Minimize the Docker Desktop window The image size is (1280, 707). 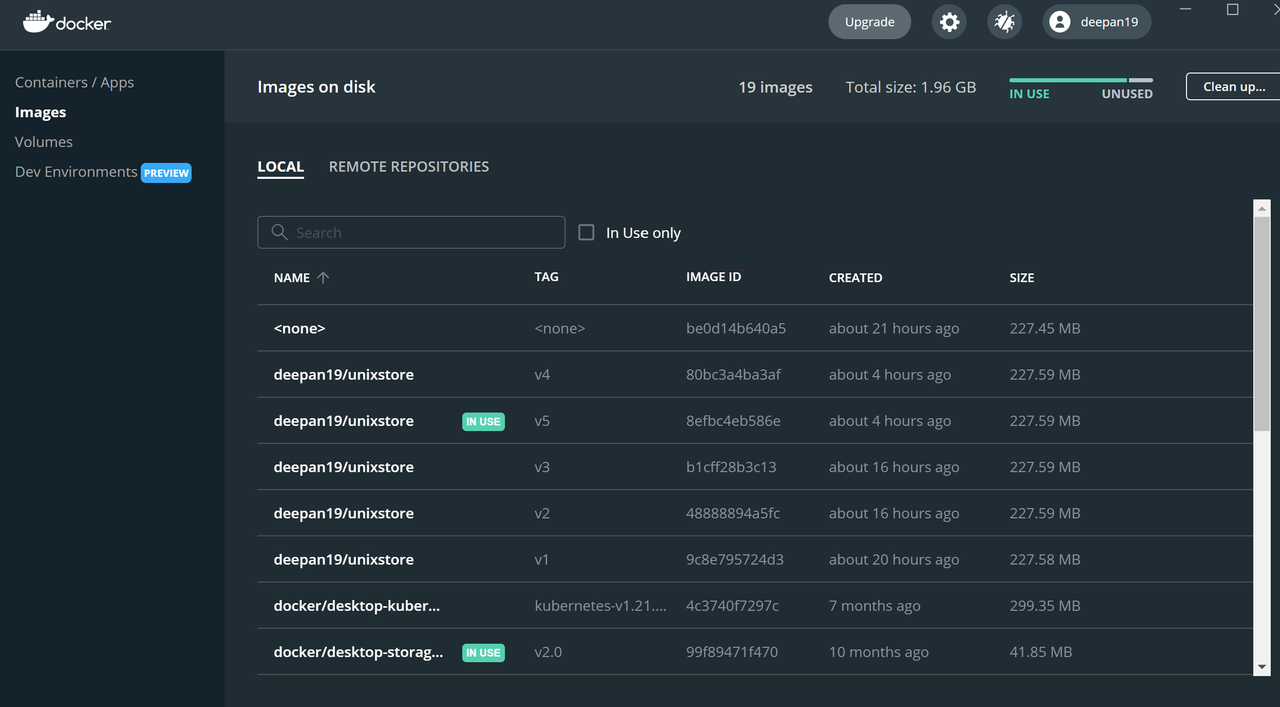click(1186, 10)
